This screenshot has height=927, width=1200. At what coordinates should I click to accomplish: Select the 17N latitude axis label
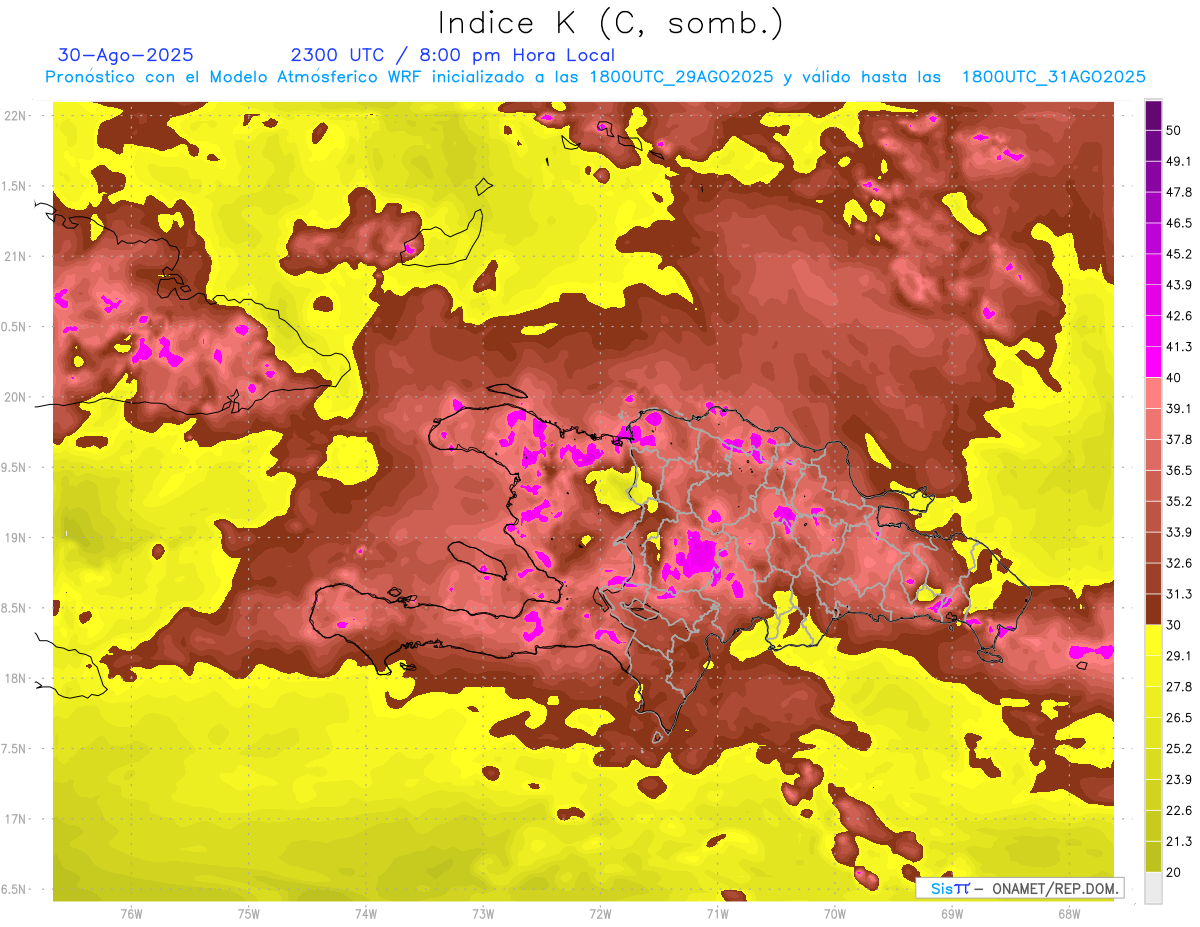(17, 819)
